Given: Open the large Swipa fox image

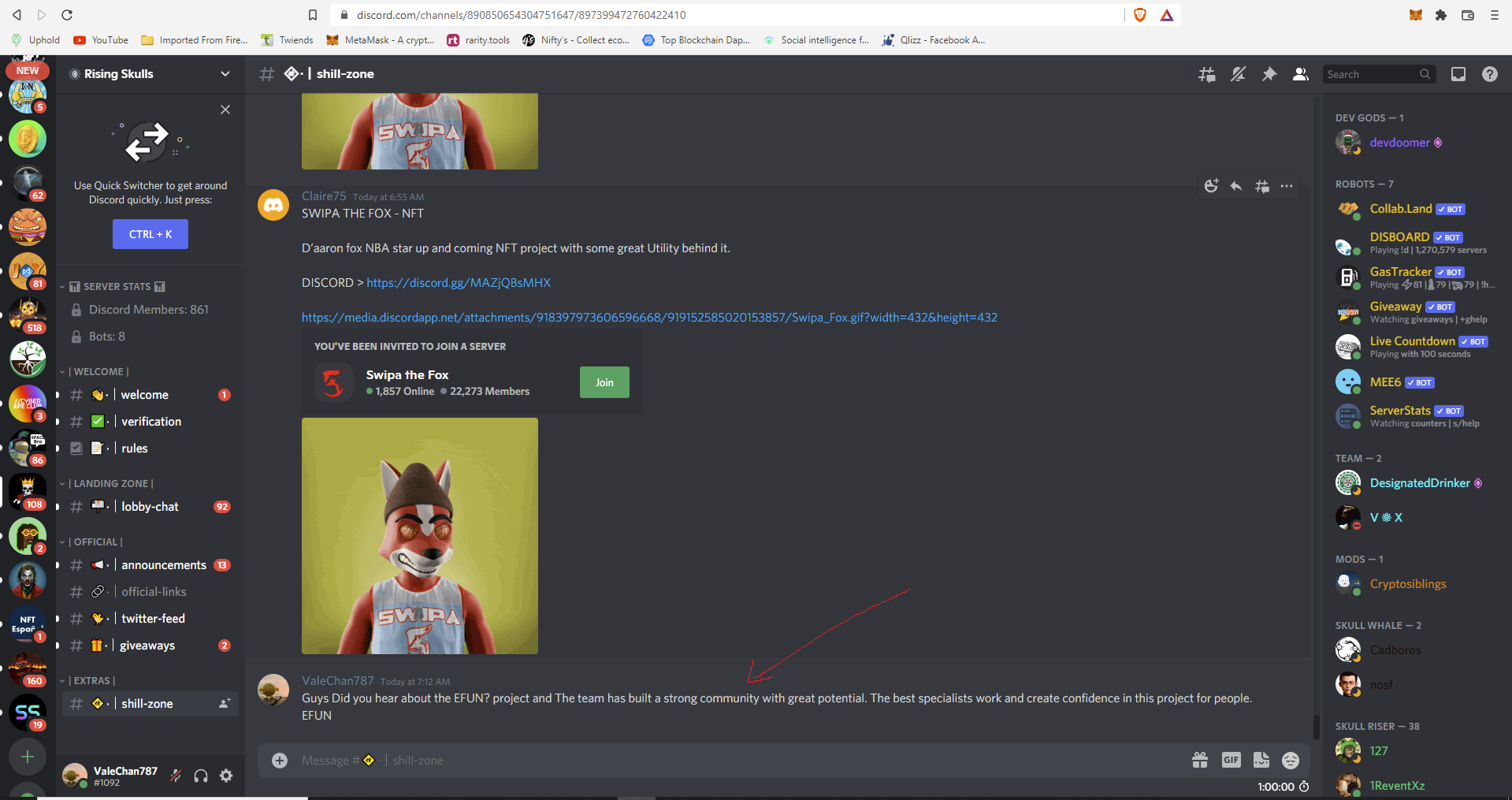Looking at the screenshot, I should coord(420,536).
